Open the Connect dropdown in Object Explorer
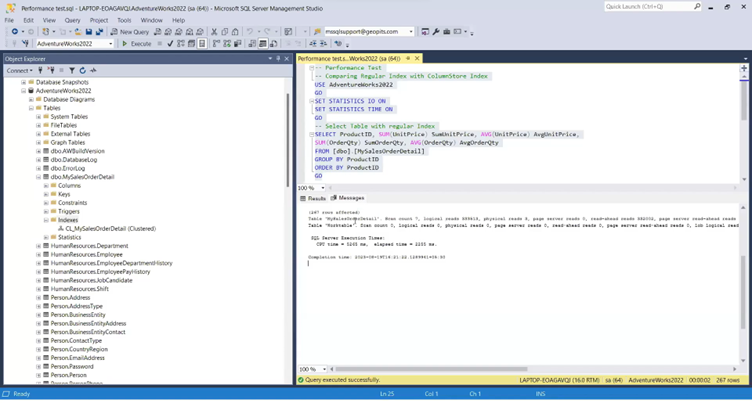The height and width of the screenshot is (403, 752). coord(20,71)
